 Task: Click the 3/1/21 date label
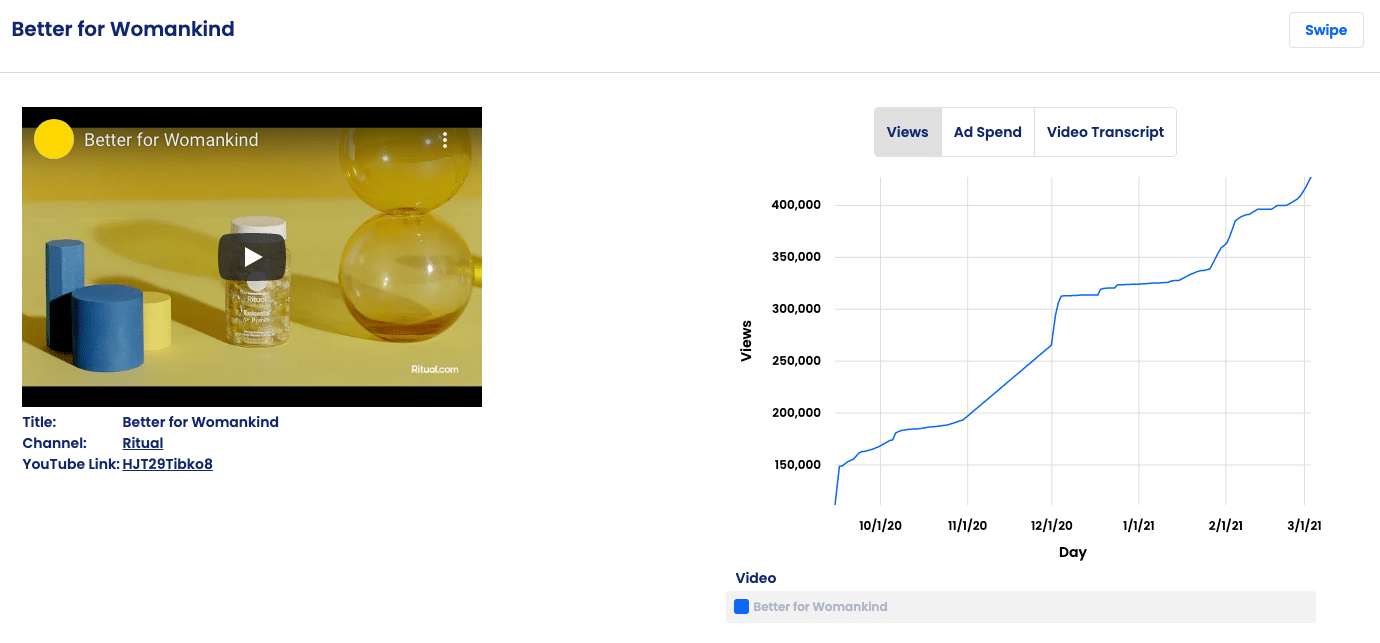pyautogui.click(x=1304, y=525)
